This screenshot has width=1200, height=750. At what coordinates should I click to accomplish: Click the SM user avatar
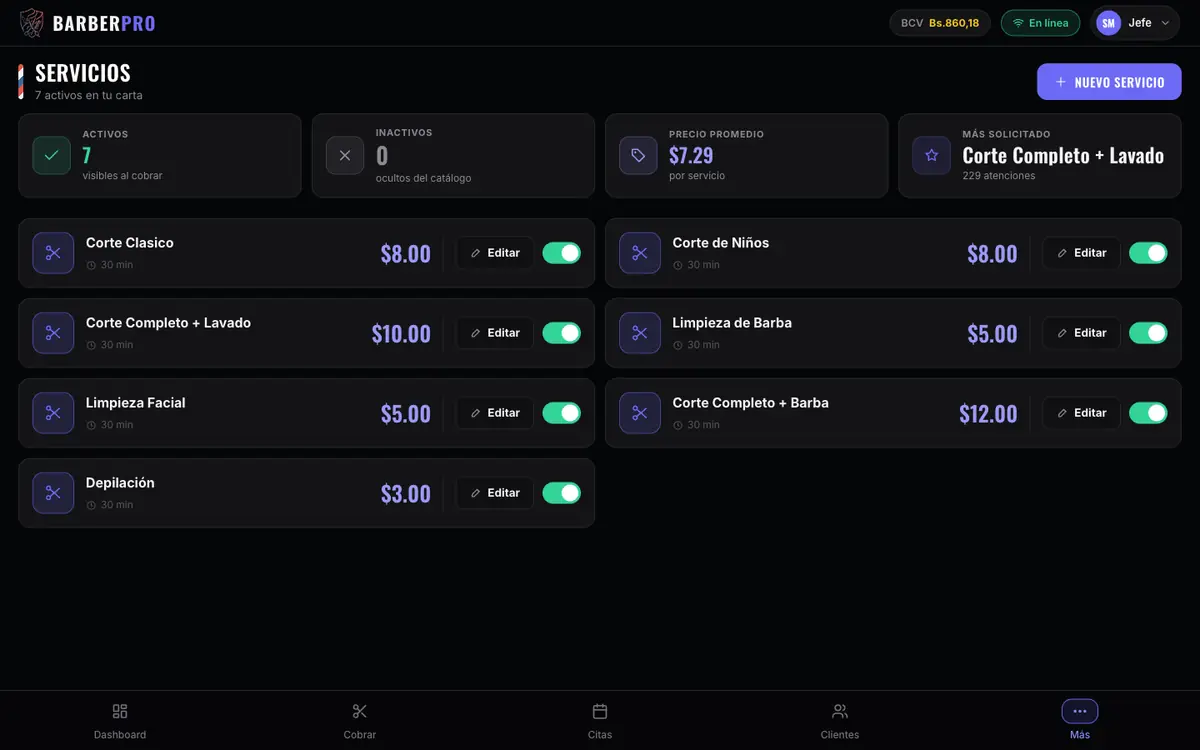pyautogui.click(x=1109, y=23)
